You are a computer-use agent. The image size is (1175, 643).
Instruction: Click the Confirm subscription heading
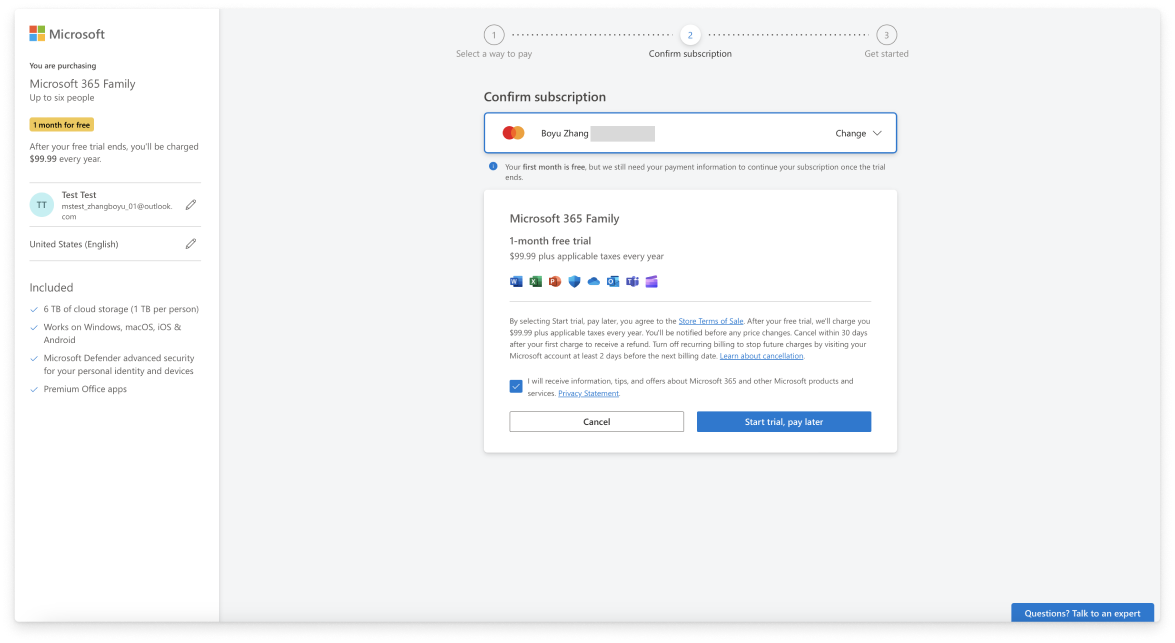[x=545, y=97]
